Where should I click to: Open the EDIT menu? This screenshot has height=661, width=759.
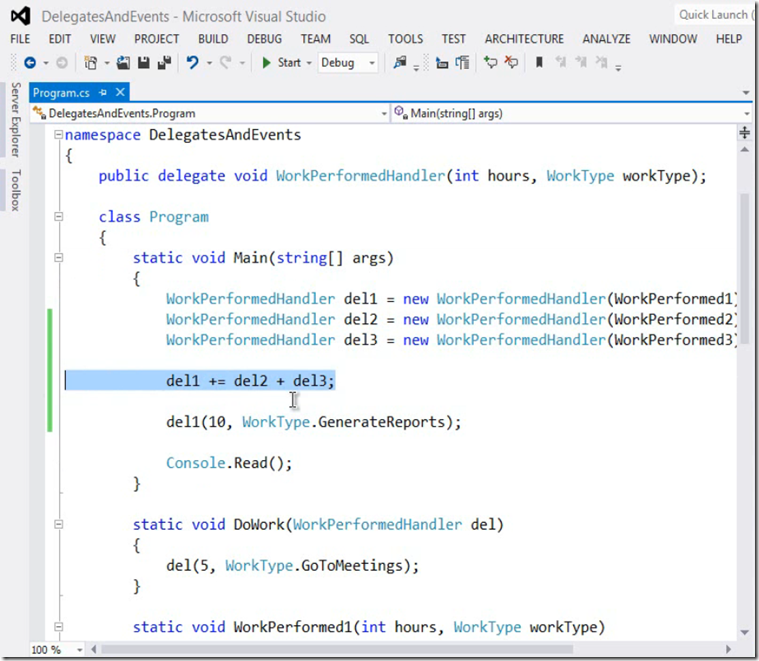click(x=60, y=39)
